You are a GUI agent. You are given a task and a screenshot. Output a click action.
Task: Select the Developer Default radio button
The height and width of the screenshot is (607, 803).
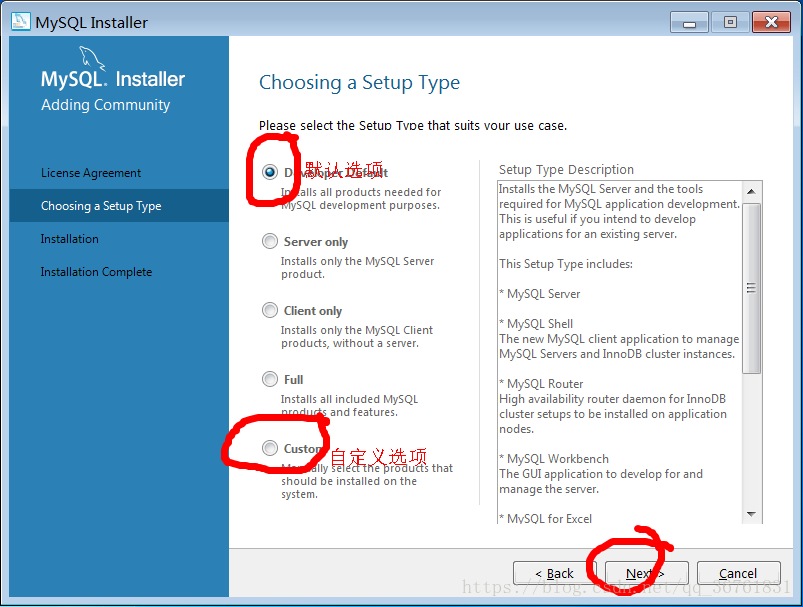(x=269, y=172)
